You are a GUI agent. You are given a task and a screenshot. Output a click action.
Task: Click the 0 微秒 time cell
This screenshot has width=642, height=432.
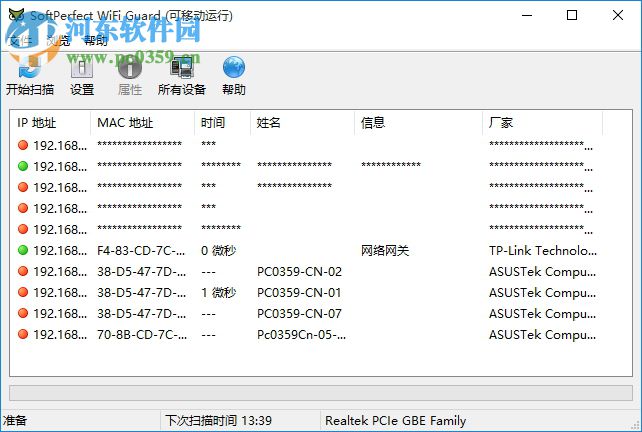pos(219,251)
